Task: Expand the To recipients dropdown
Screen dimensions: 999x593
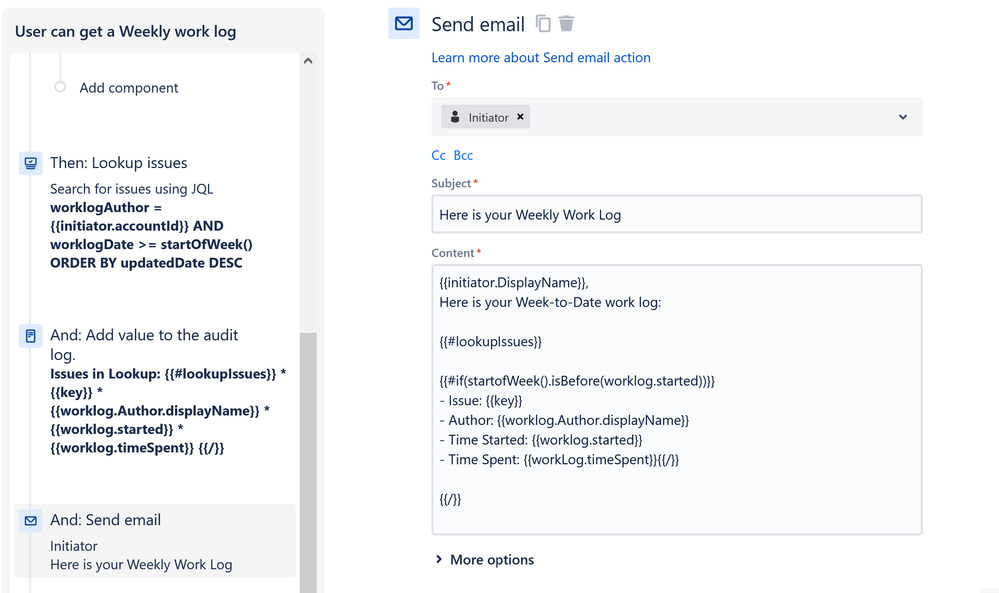Action: pos(903,116)
